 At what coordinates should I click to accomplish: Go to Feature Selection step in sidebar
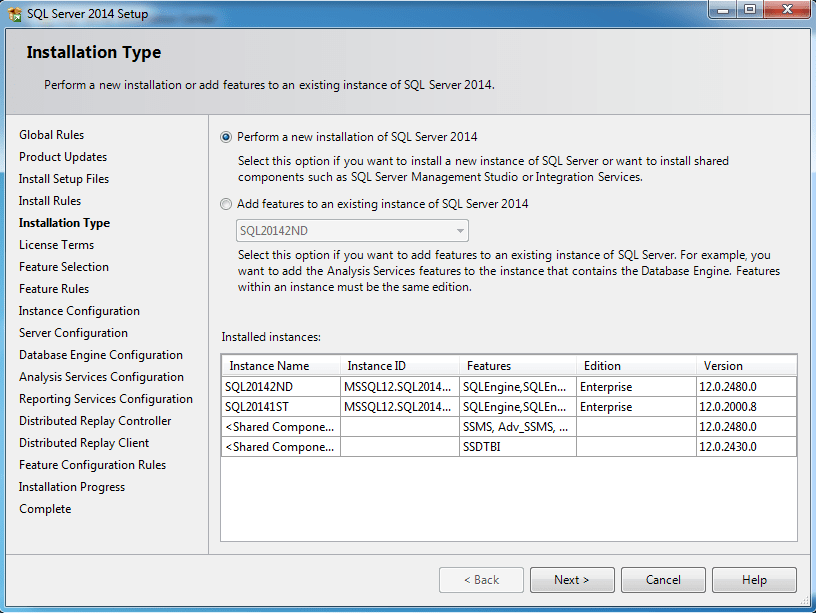coord(64,267)
